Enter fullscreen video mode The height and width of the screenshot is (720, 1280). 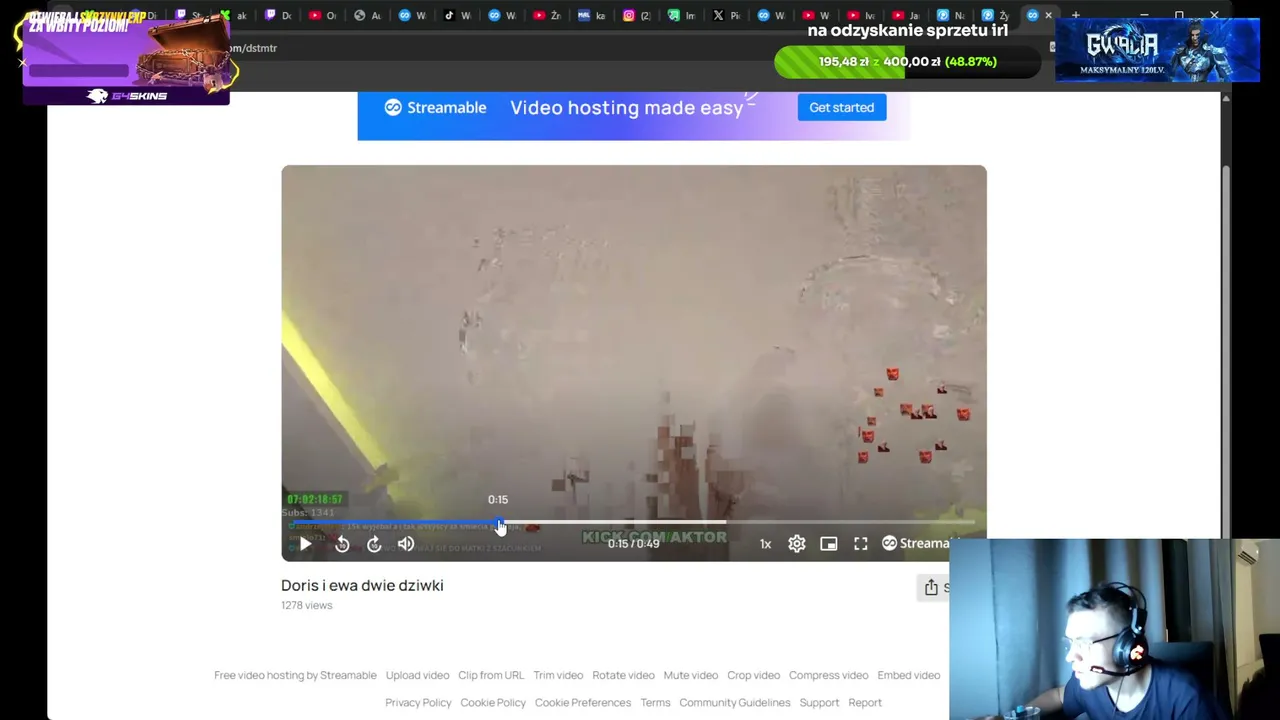861,544
